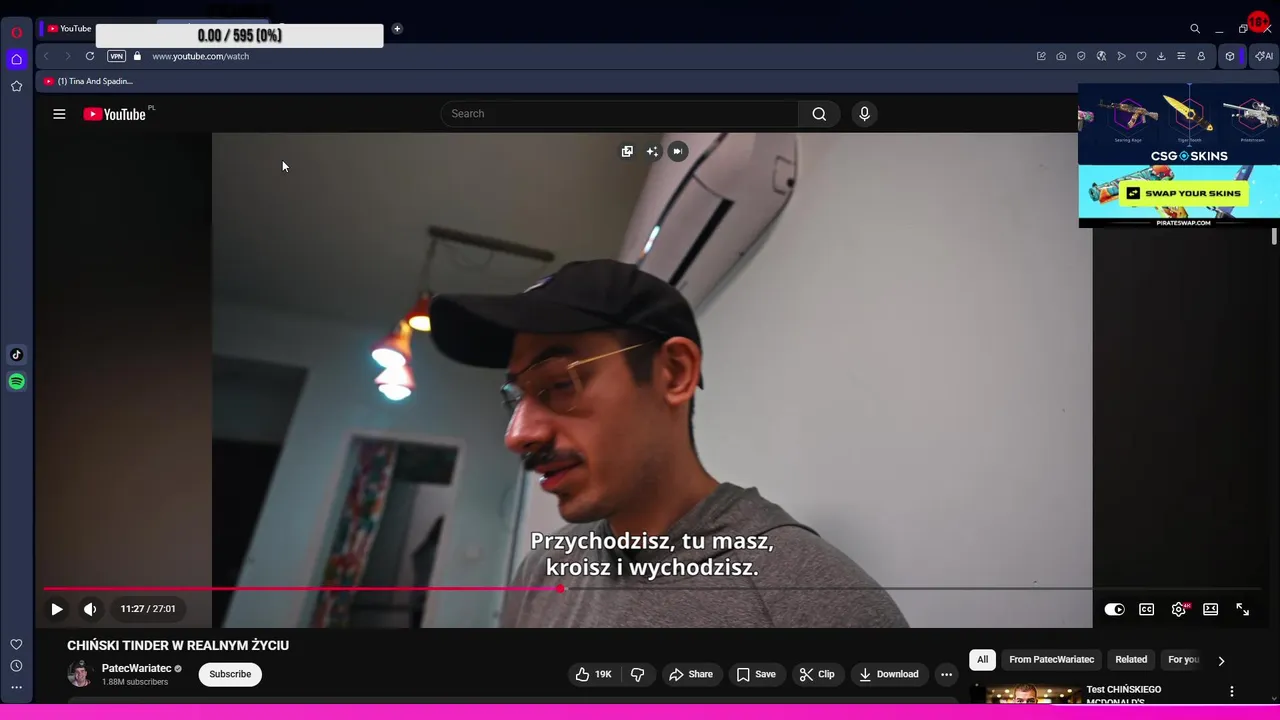Go back to previous page
Image resolution: width=1280 pixels, height=720 pixels.
point(46,56)
